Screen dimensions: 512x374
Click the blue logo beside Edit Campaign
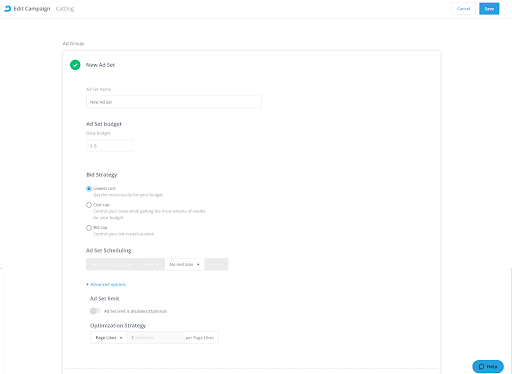click(x=7, y=9)
